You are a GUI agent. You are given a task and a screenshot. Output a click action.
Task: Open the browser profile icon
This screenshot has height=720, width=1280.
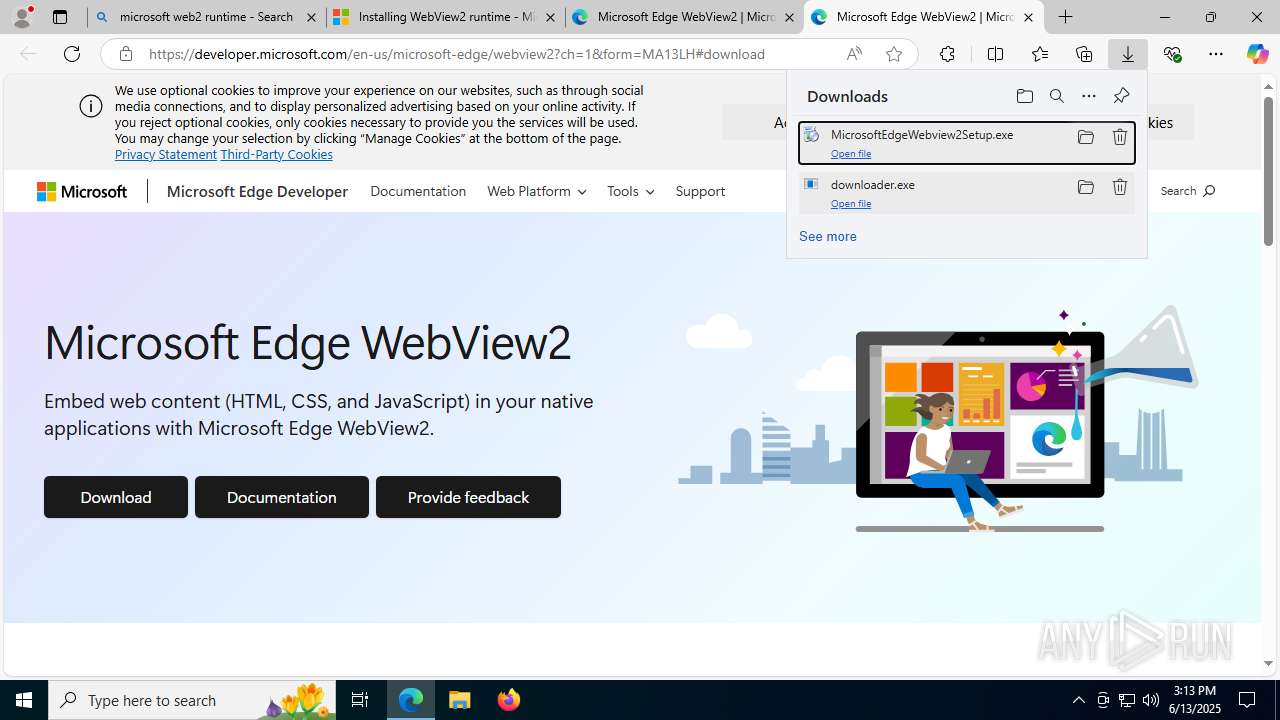tap(22, 17)
